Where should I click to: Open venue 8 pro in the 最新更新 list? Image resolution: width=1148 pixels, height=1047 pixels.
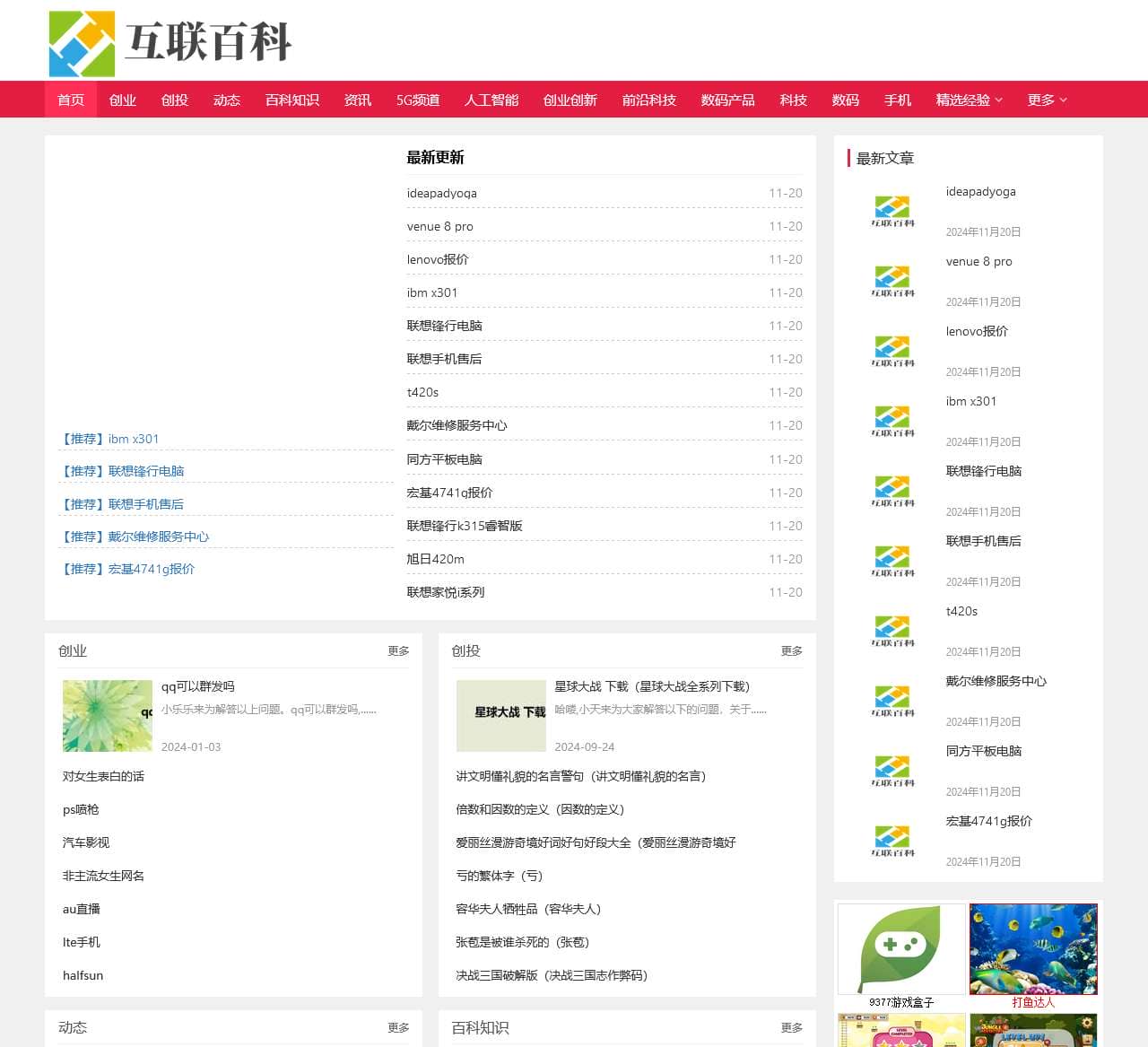pos(440,226)
